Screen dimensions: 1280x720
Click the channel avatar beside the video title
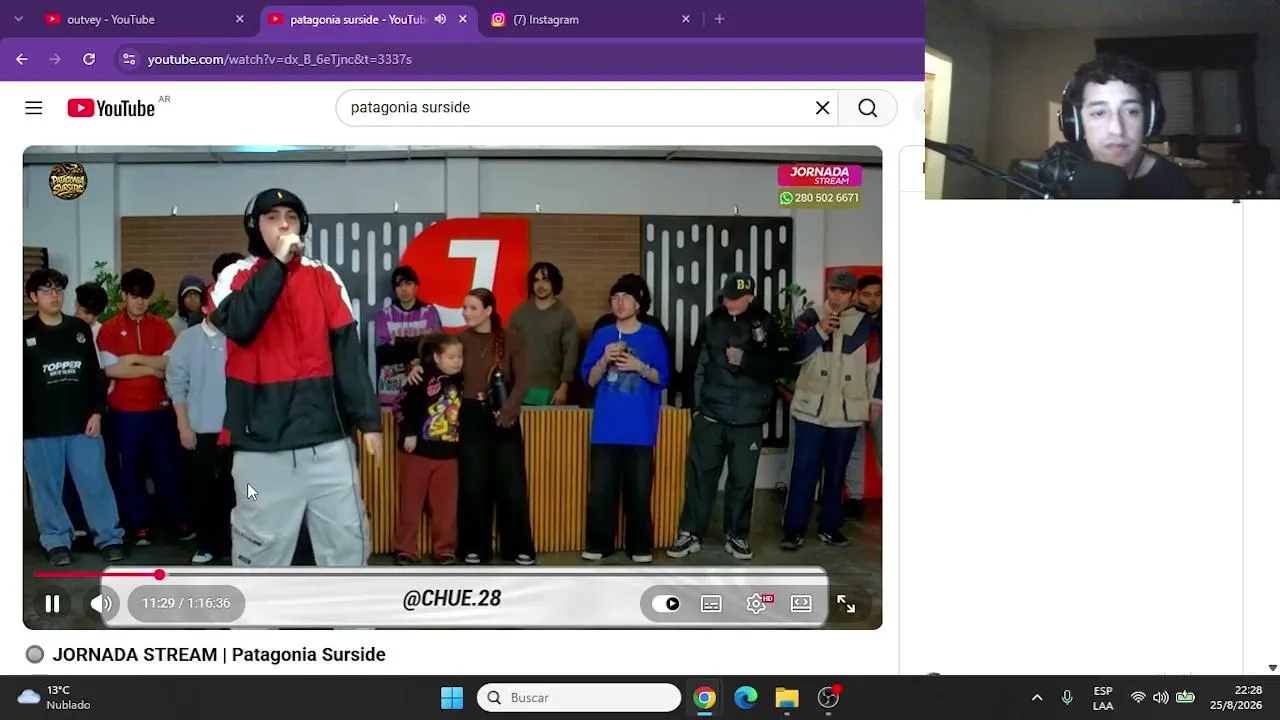click(x=35, y=655)
